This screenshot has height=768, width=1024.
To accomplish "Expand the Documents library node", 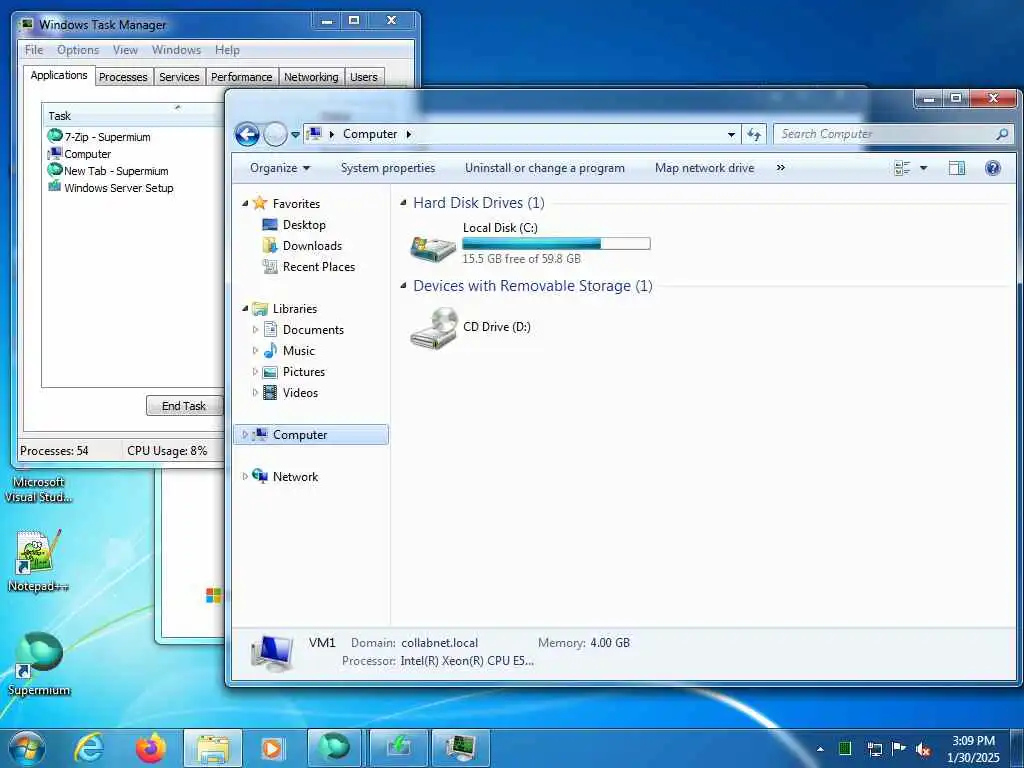I will click(x=255, y=330).
